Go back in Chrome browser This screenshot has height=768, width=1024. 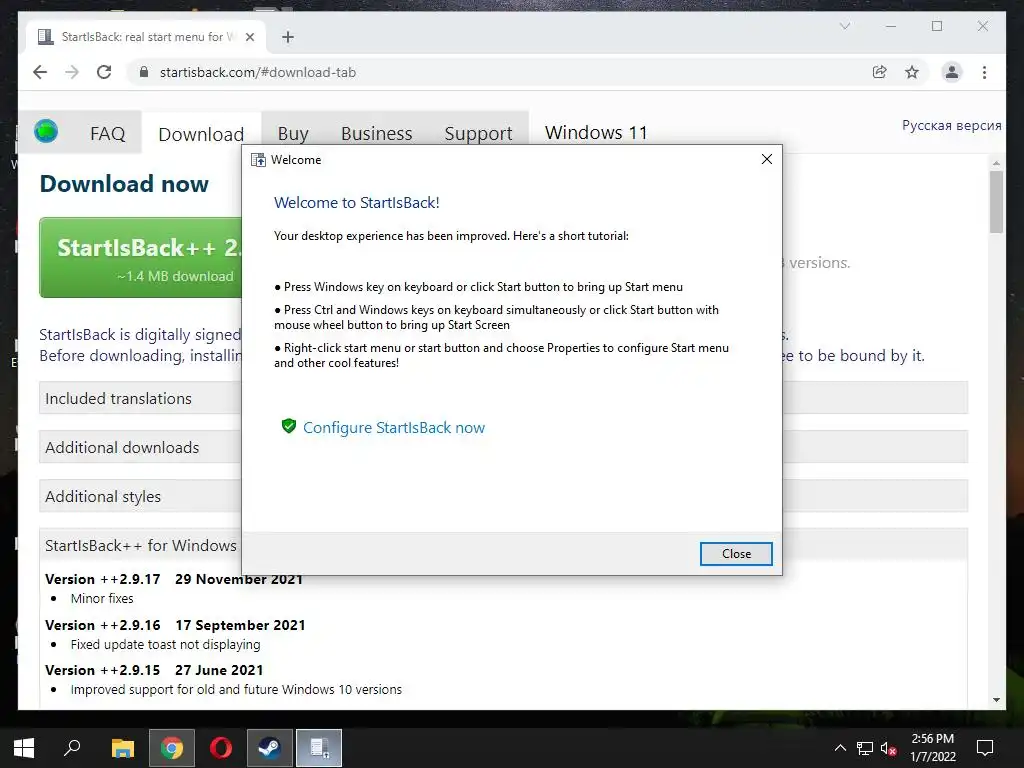(40, 72)
